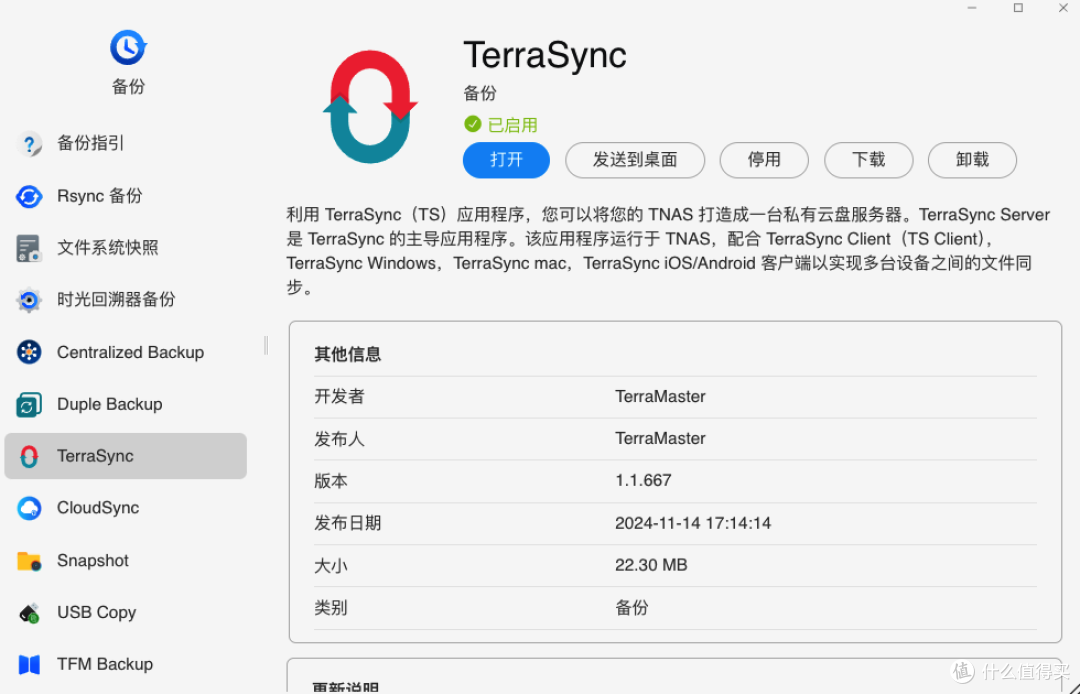Maximize the window
The width and height of the screenshot is (1080, 694).
click(1018, 8)
